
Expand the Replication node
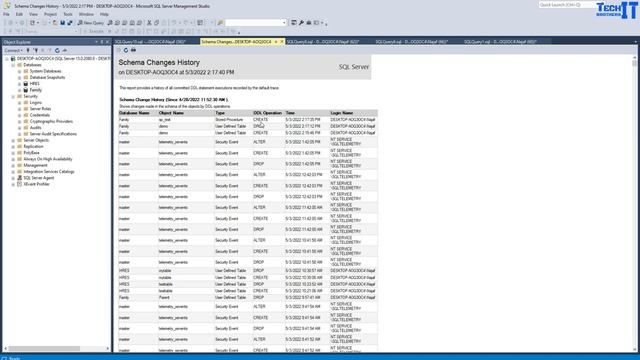13,147
